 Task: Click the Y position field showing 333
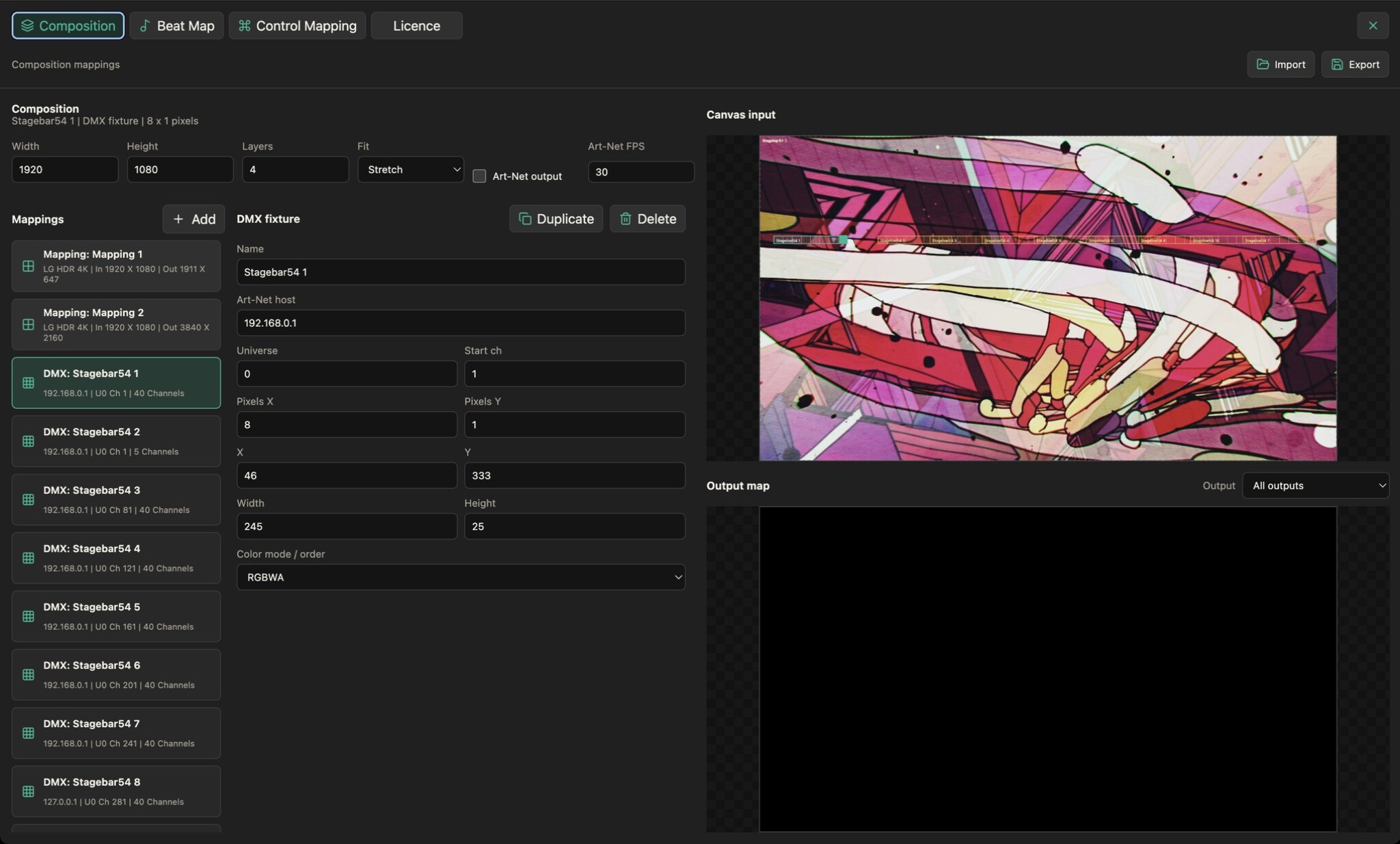click(x=575, y=475)
